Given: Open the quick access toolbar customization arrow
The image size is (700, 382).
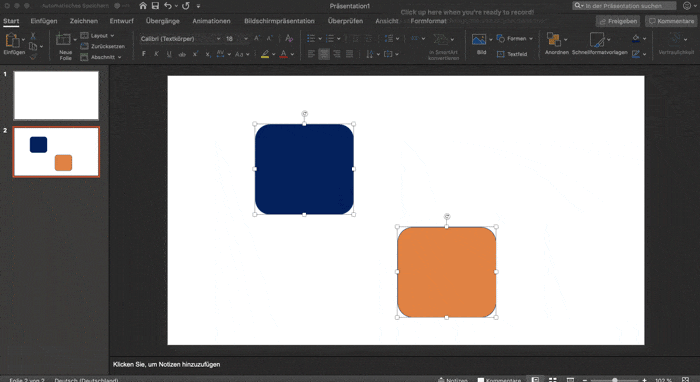Looking at the screenshot, I should click(x=198, y=6).
